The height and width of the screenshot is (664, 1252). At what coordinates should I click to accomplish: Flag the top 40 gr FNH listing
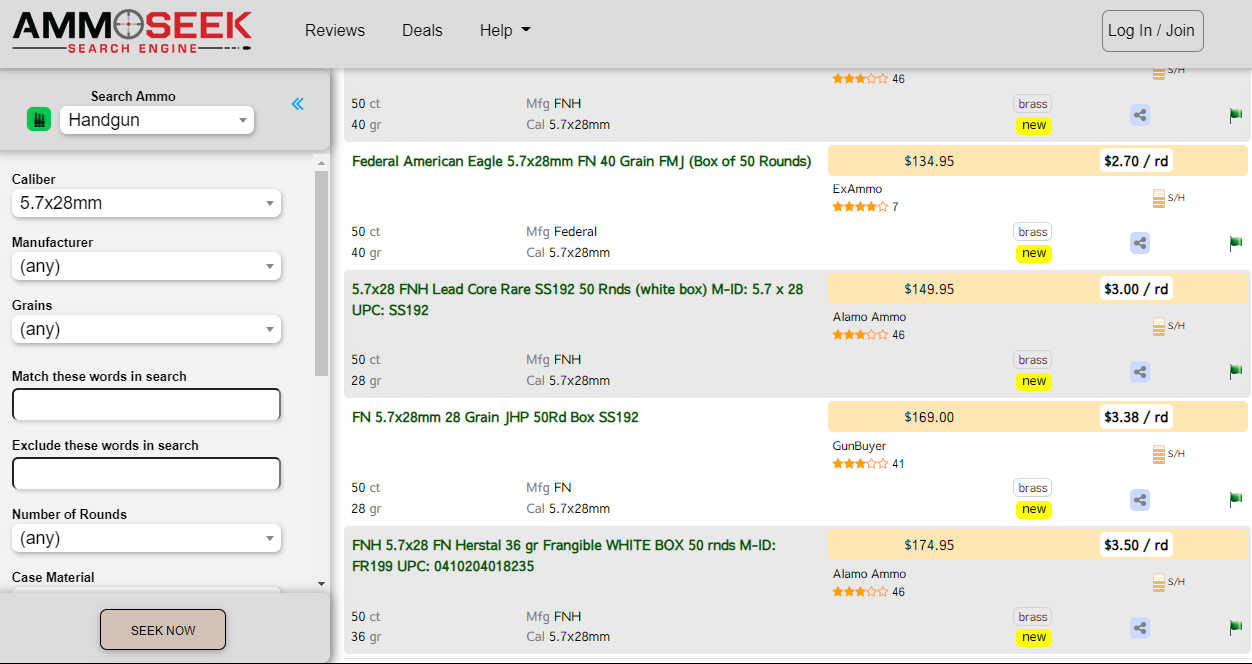(x=1235, y=115)
